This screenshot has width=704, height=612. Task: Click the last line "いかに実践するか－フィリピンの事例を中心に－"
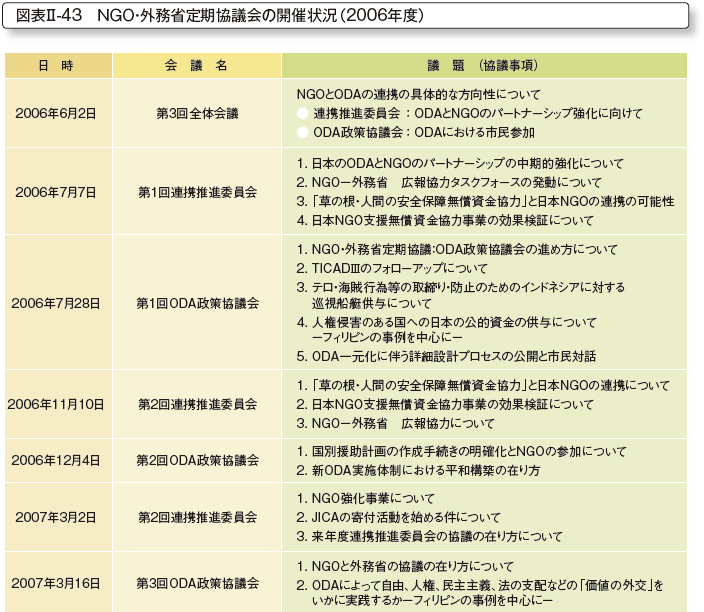432,600
